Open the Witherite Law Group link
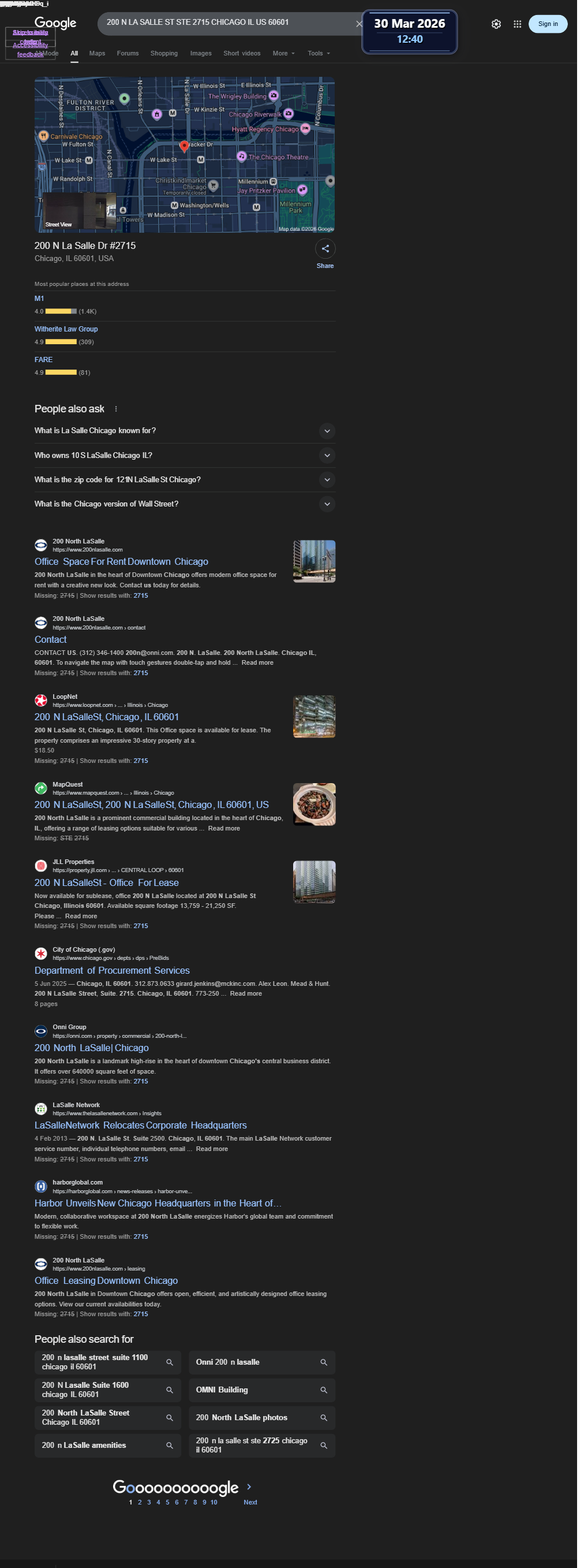The width and height of the screenshot is (584, 1568). click(66, 329)
